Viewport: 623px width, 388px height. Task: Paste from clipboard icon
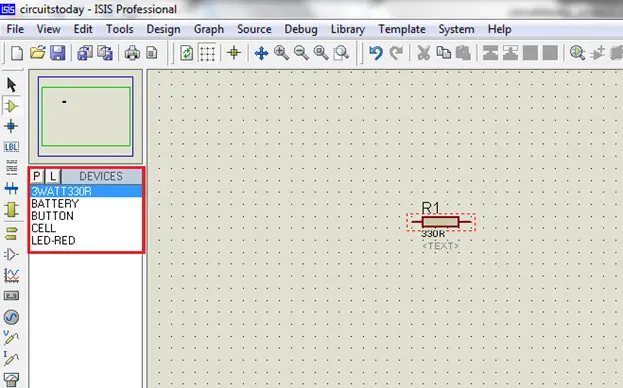(463, 52)
